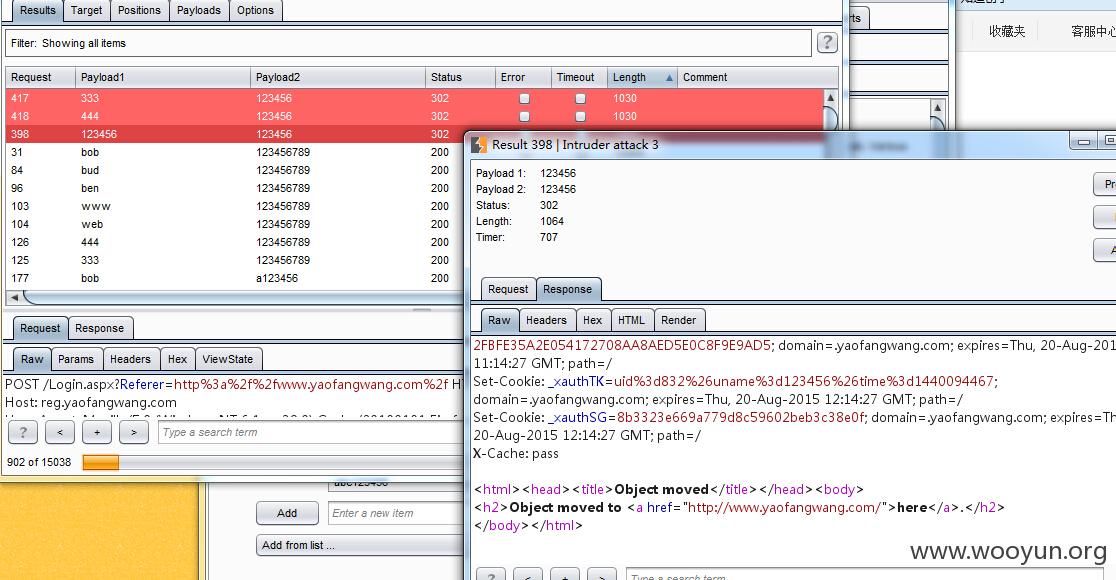Toggle Timeout checkbox for request 418
1116x580 pixels.
click(x=580, y=116)
